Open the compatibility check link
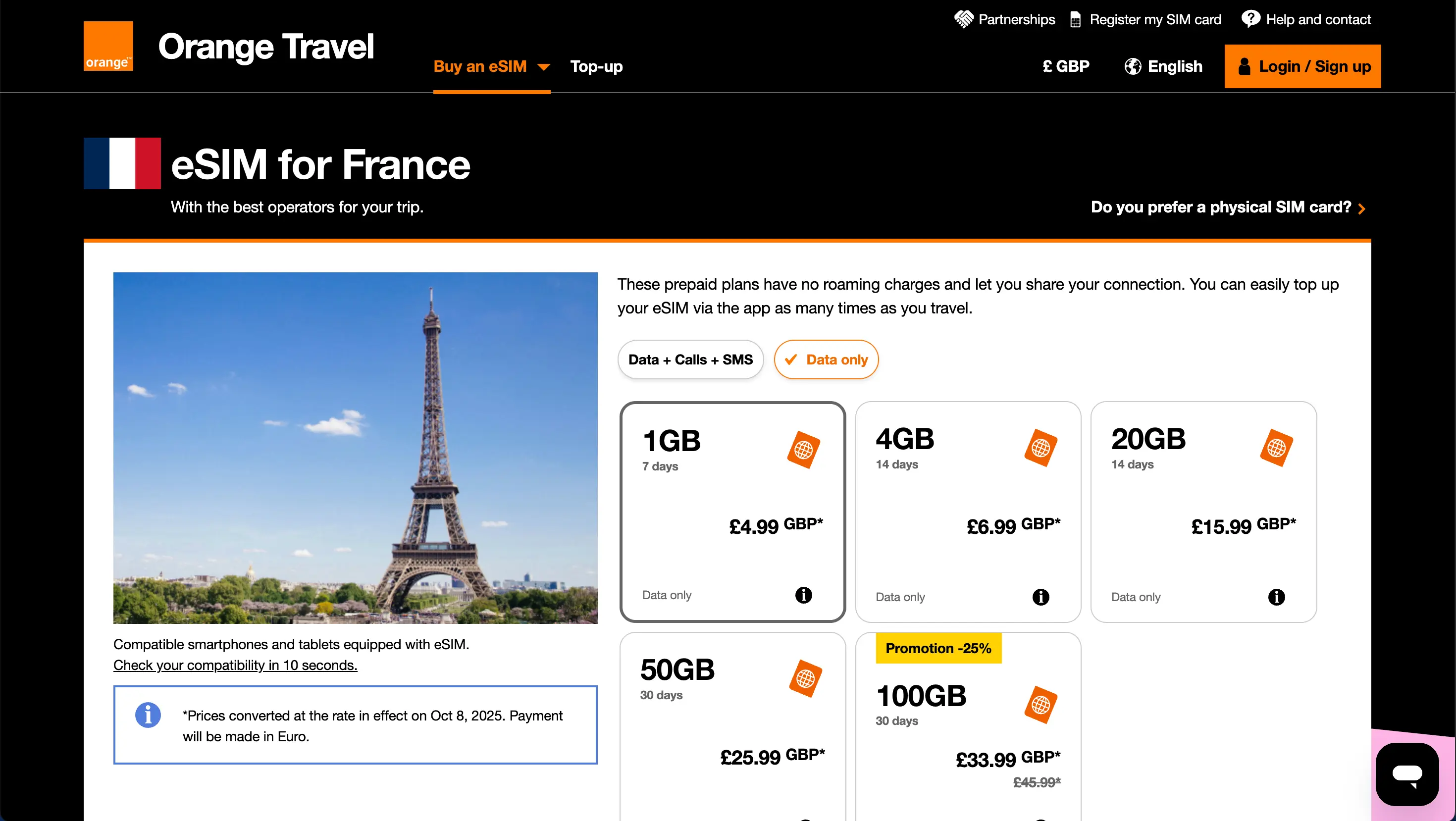1456x821 pixels. [x=235, y=665]
